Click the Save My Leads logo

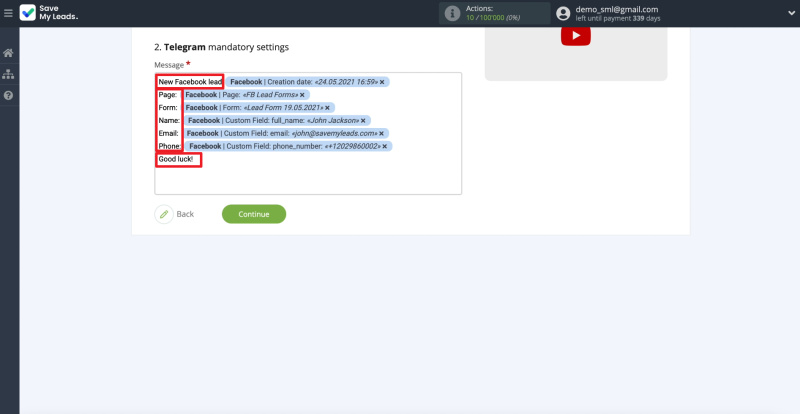click(x=49, y=13)
